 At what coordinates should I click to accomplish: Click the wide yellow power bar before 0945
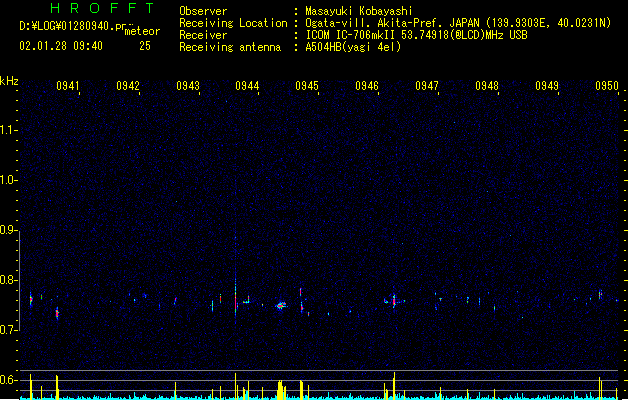click(280, 390)
